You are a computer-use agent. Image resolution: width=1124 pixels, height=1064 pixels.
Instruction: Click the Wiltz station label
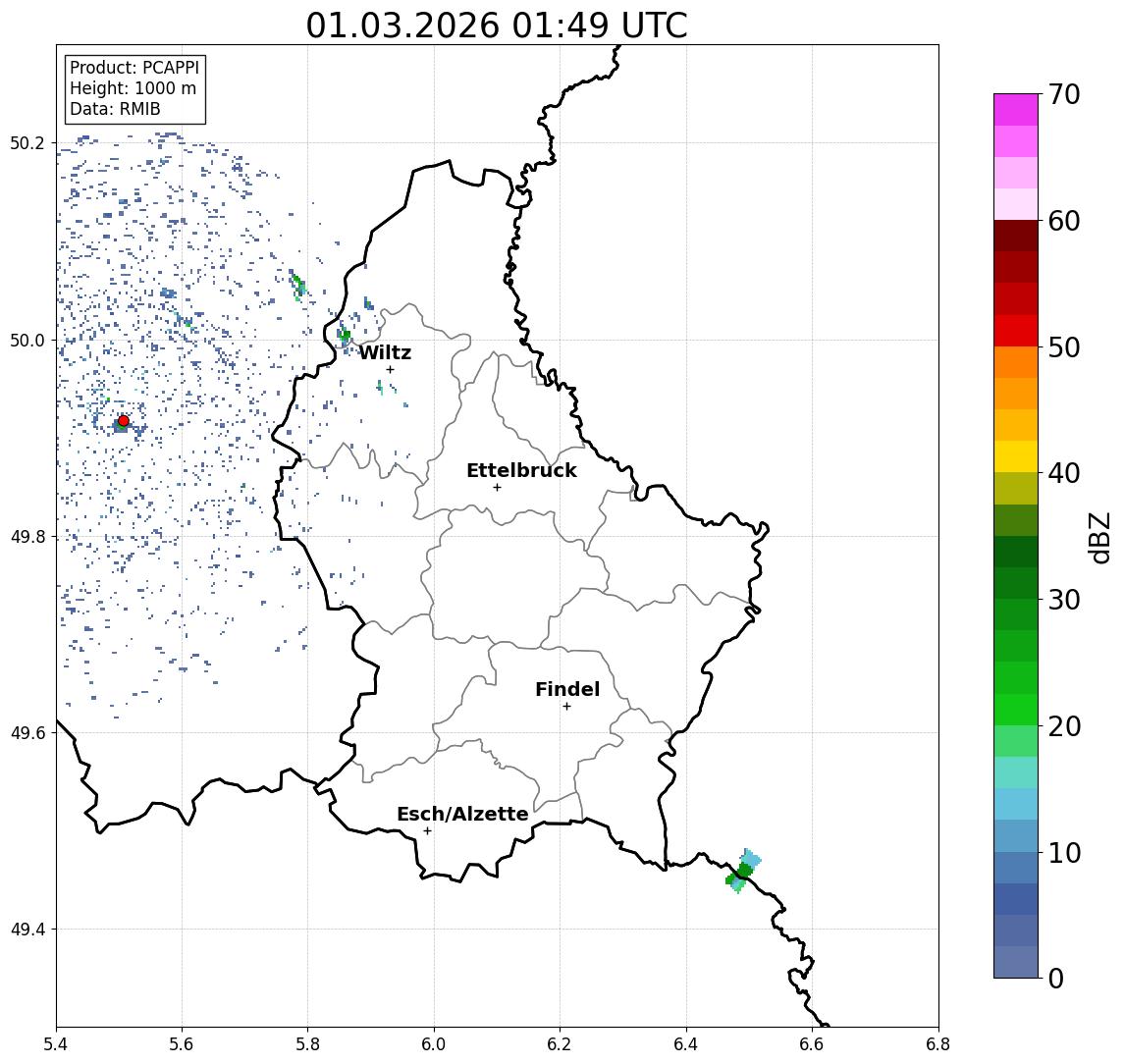[385, 352]
